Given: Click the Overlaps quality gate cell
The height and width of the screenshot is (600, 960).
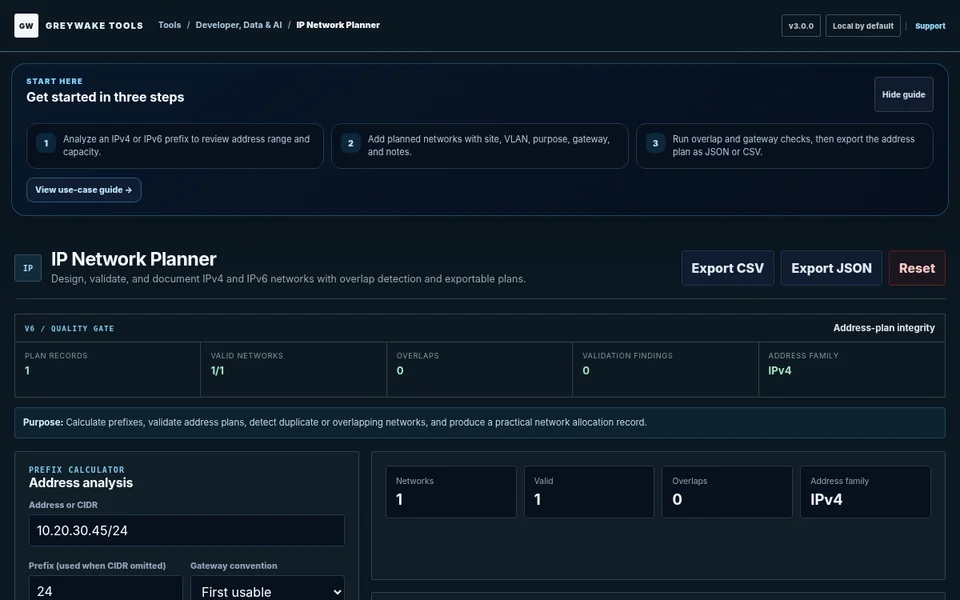Looking at the screenshot, I should [x=480, y=369].
